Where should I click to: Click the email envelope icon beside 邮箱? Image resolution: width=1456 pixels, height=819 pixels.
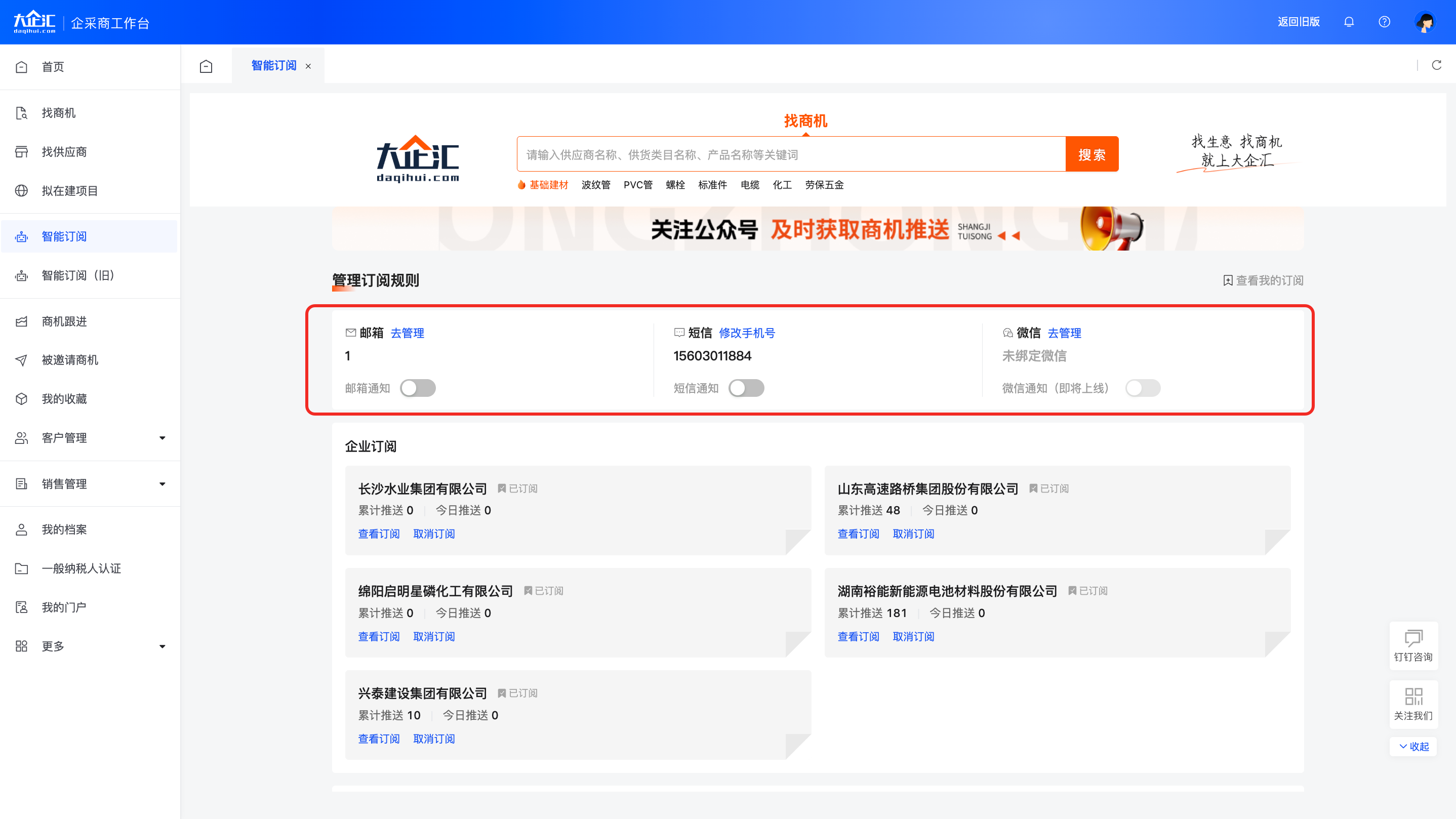(350, 333)
